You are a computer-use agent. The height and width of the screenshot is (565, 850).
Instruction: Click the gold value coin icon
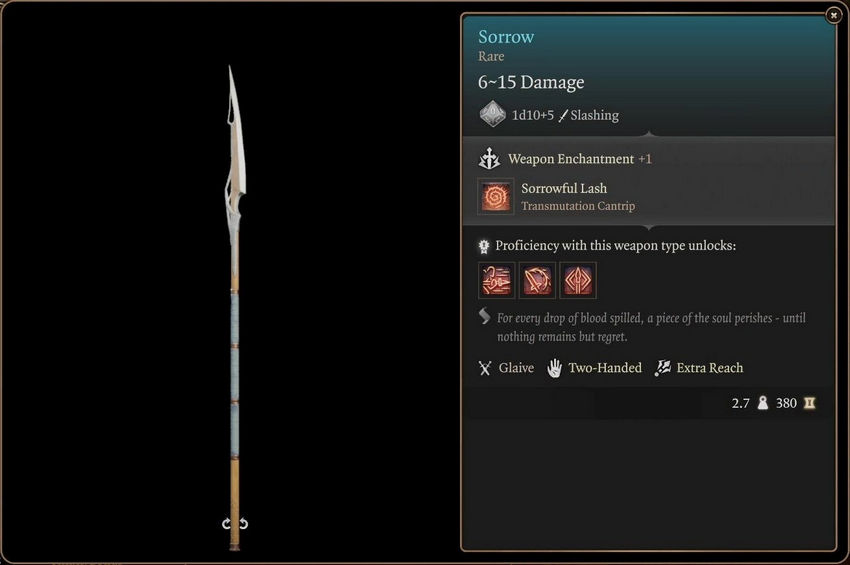click(x=809, y=403)
